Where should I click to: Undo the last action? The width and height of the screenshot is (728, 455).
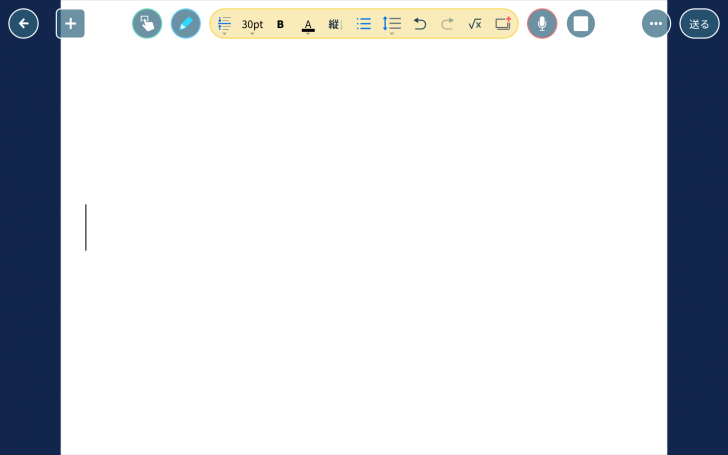(x=420, y=24)
